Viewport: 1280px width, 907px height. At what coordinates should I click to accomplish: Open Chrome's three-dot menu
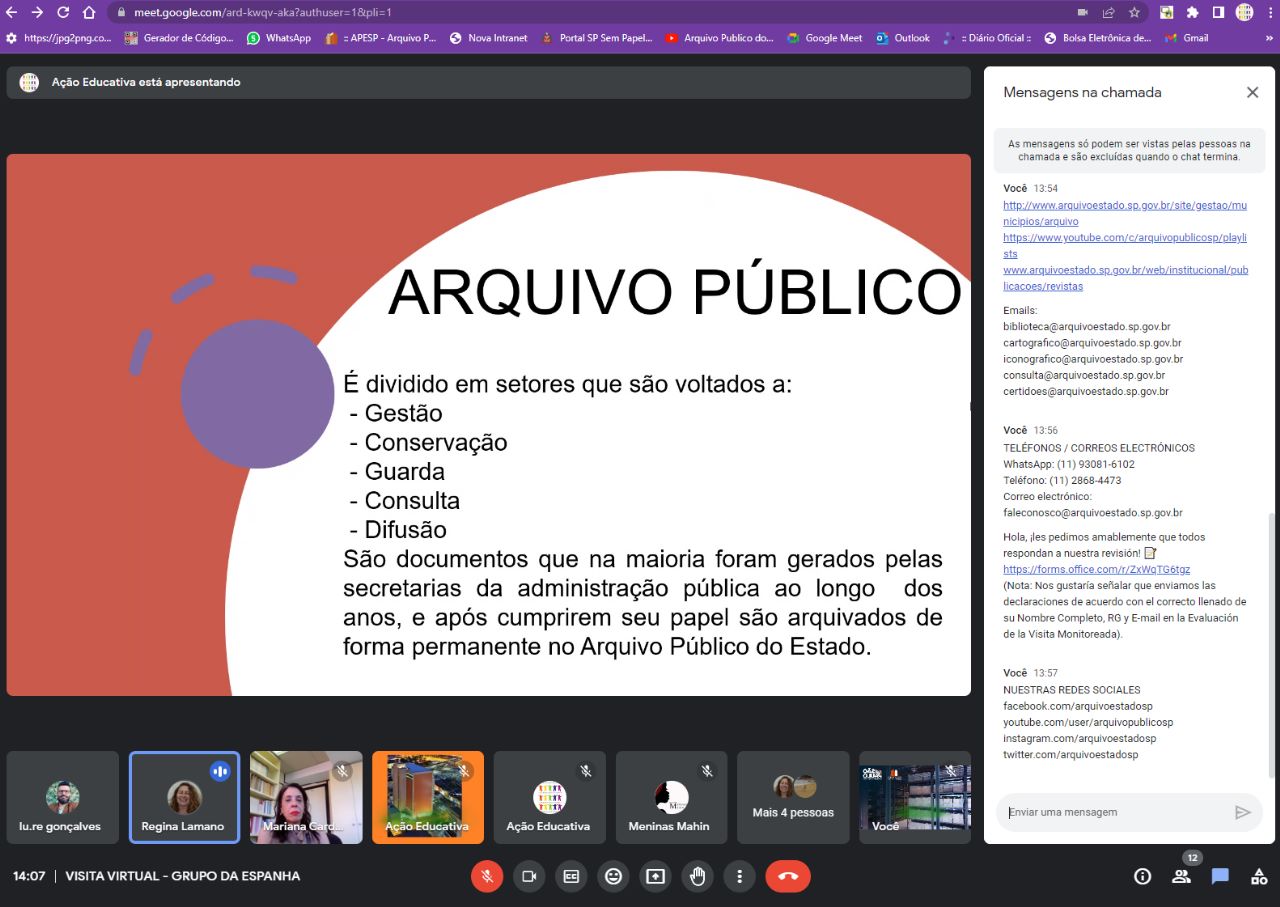(x=1268, y=13)
